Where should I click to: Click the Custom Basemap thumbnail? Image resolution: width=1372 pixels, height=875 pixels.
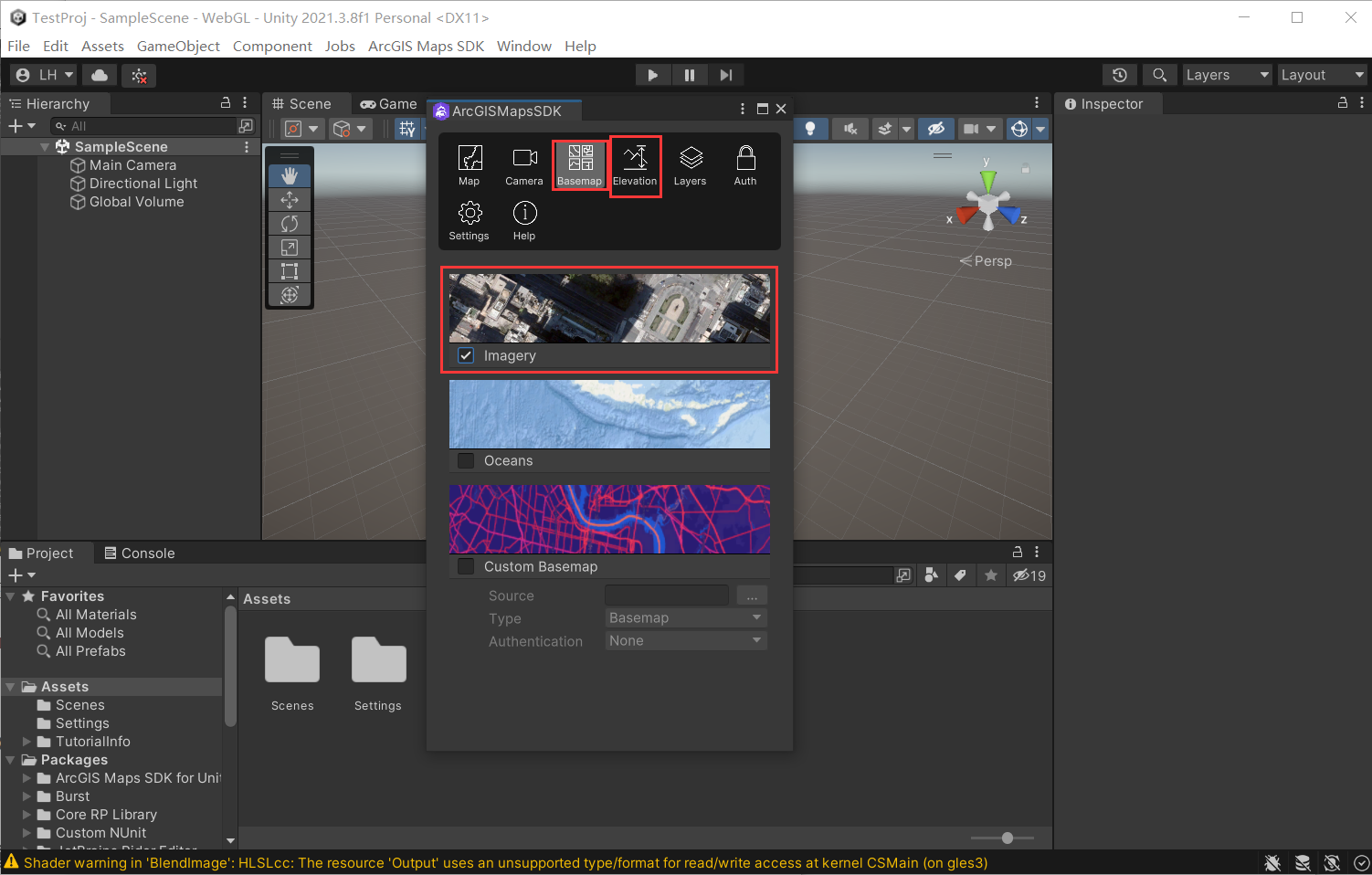click(609, 519)
